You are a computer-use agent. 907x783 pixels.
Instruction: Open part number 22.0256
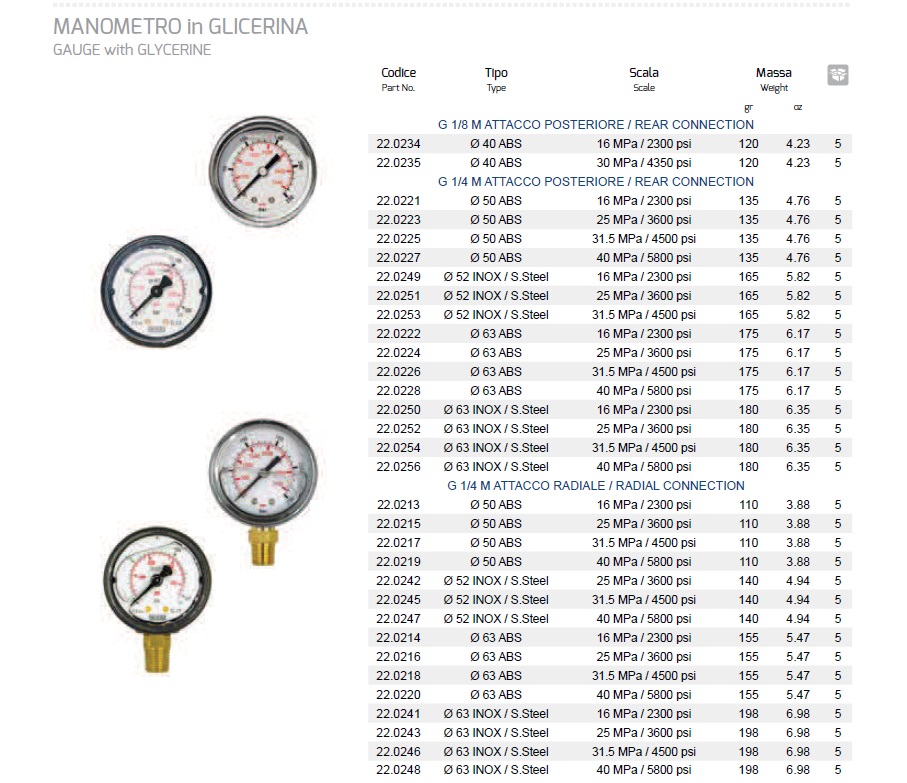[397, 467]
